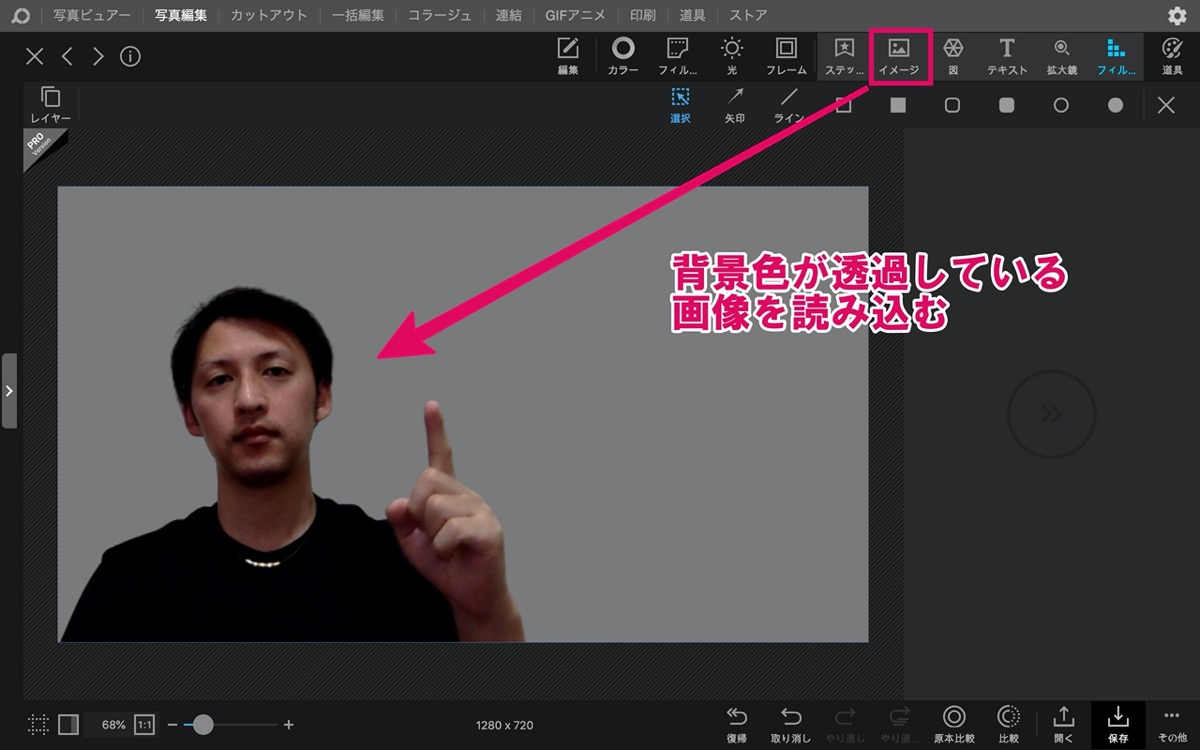Pick the filled rounded rectangle shape
This screenshot has width=1200, height=750.
coord(1007,105)
